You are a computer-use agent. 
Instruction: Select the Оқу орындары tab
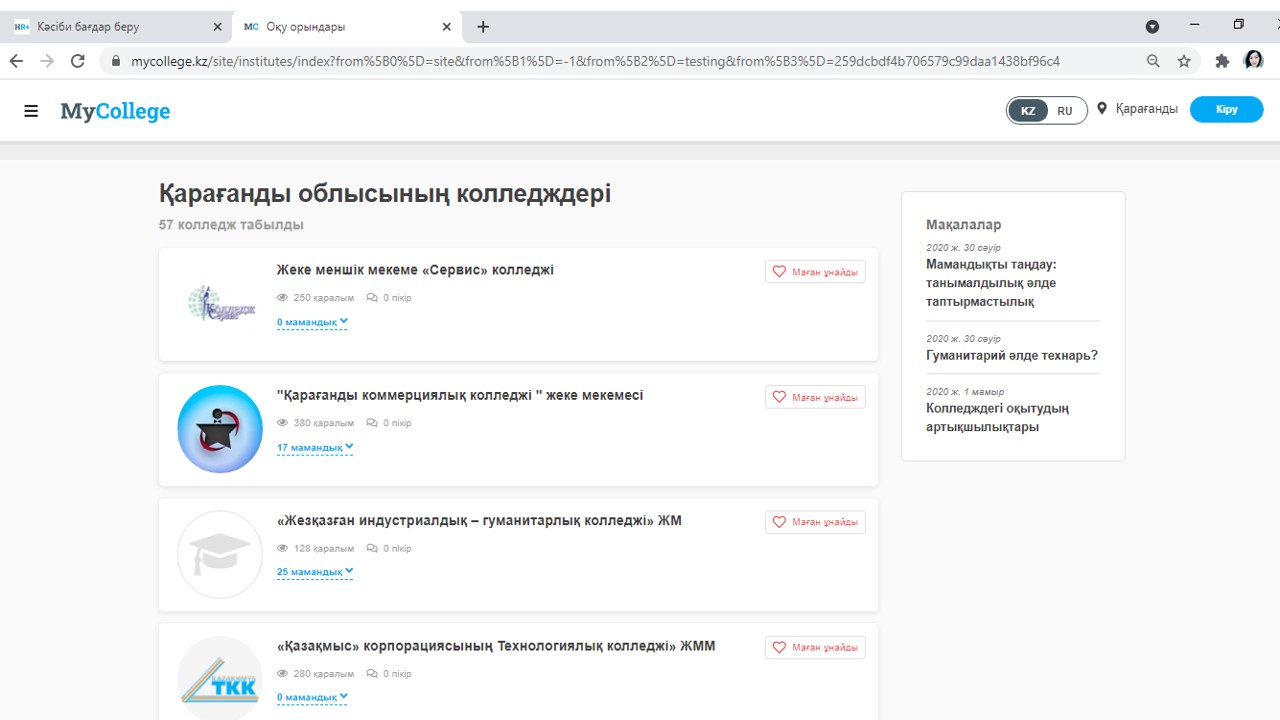tap(348, 27)
